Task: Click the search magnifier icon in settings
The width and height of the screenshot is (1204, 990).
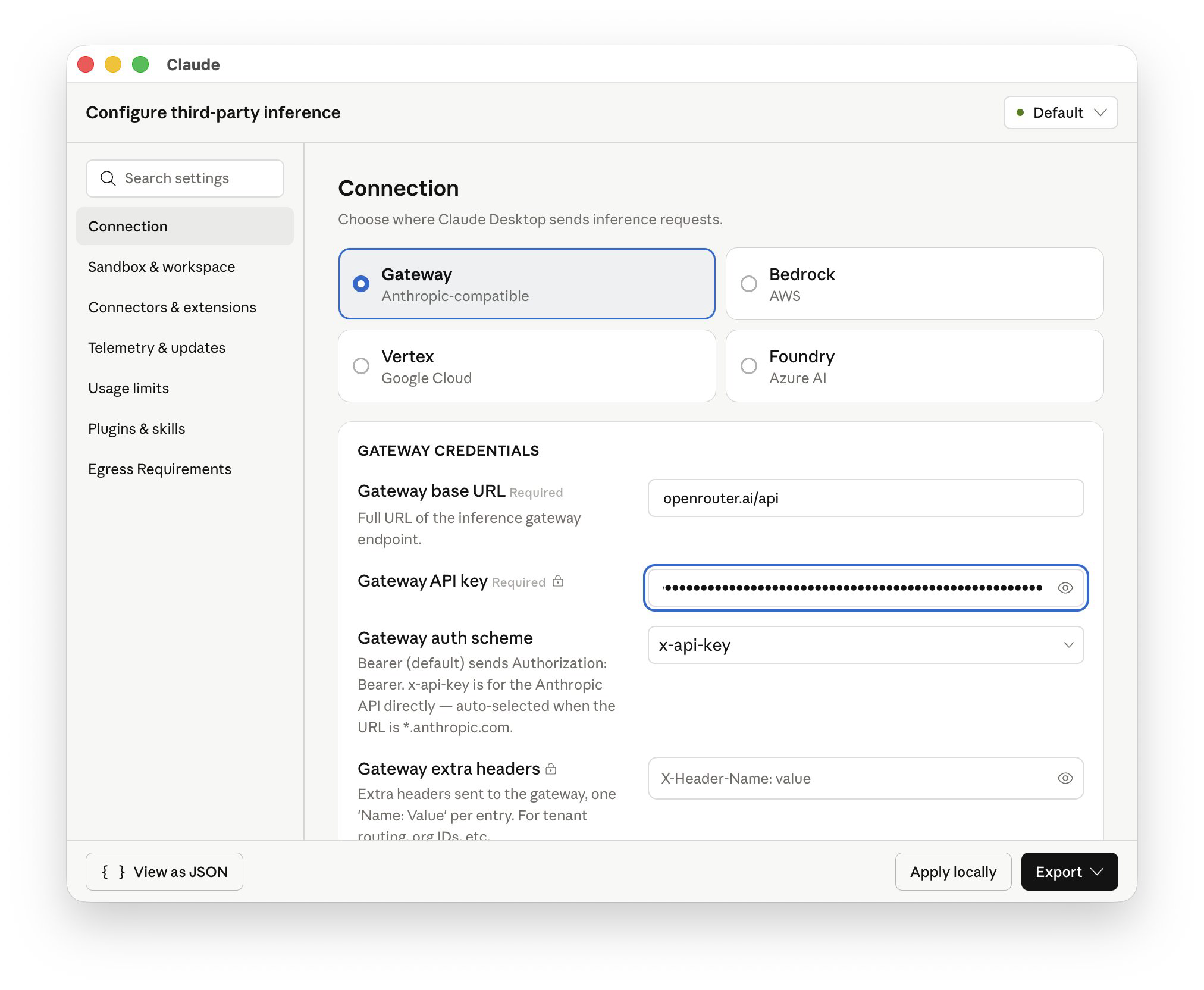Action: pyautogui.click(x=108, y=178)
